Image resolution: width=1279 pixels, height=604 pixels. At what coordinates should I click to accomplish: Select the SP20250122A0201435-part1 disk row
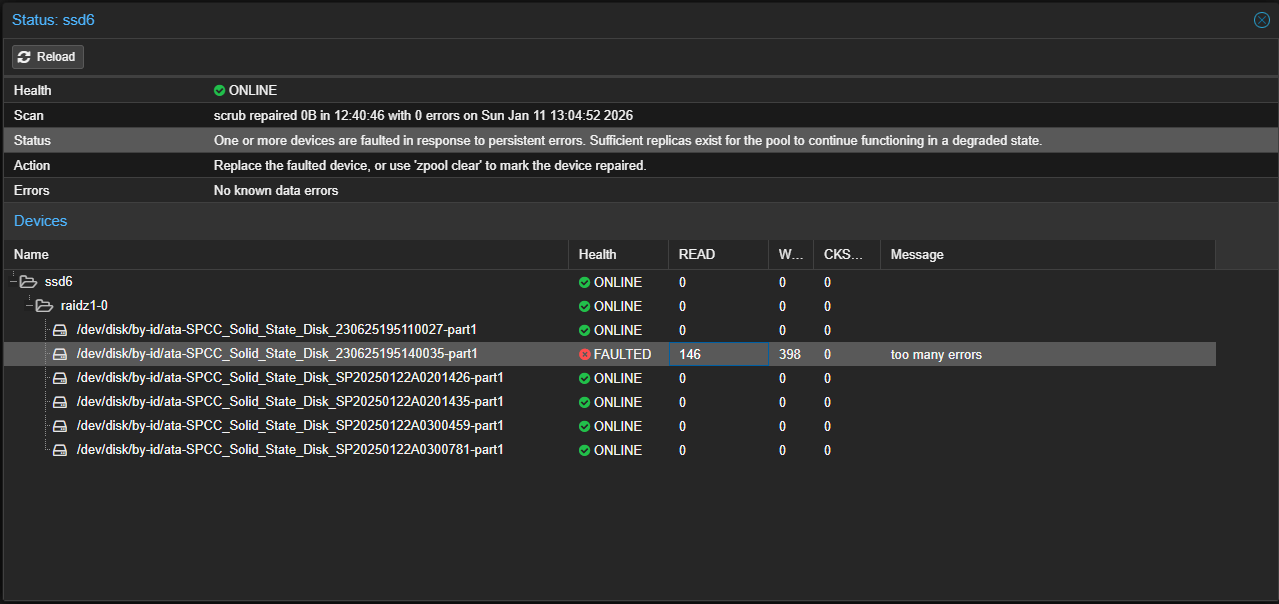tap(289, 402)
